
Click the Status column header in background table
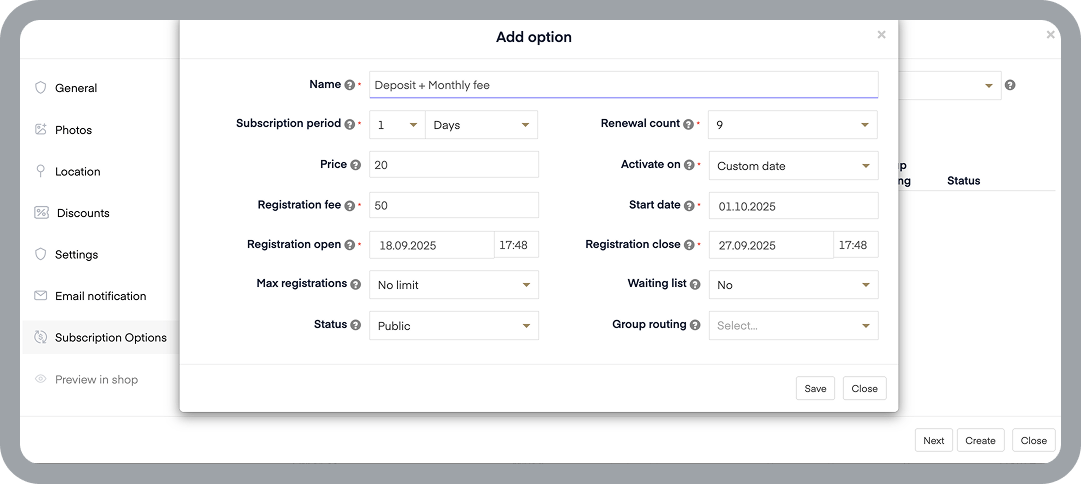tap(963, 181)
